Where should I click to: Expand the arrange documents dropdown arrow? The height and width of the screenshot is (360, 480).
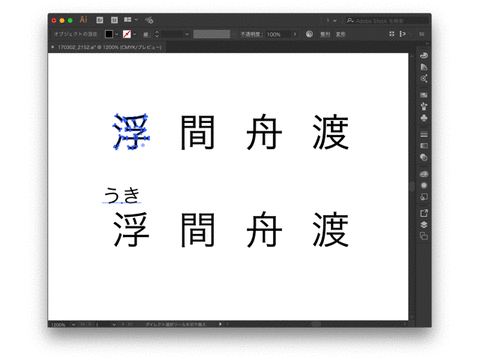click(136, 20)
